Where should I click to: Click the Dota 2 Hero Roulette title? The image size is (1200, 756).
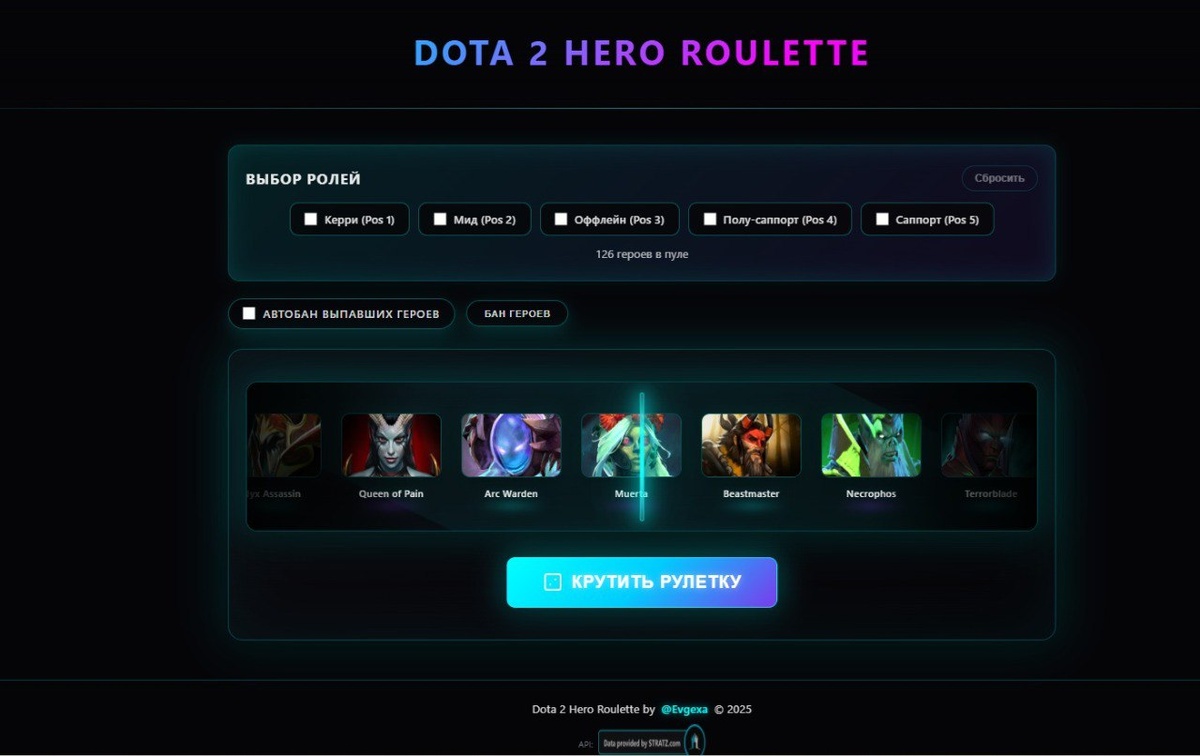tap(641, 53)
